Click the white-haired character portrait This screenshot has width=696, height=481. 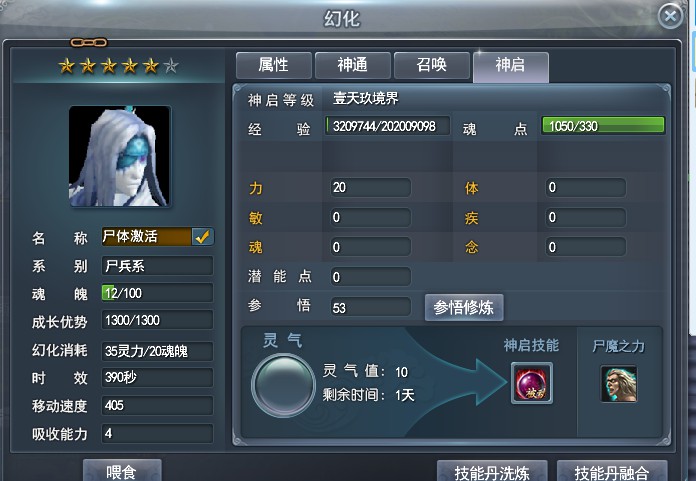(x=120, y=156)
